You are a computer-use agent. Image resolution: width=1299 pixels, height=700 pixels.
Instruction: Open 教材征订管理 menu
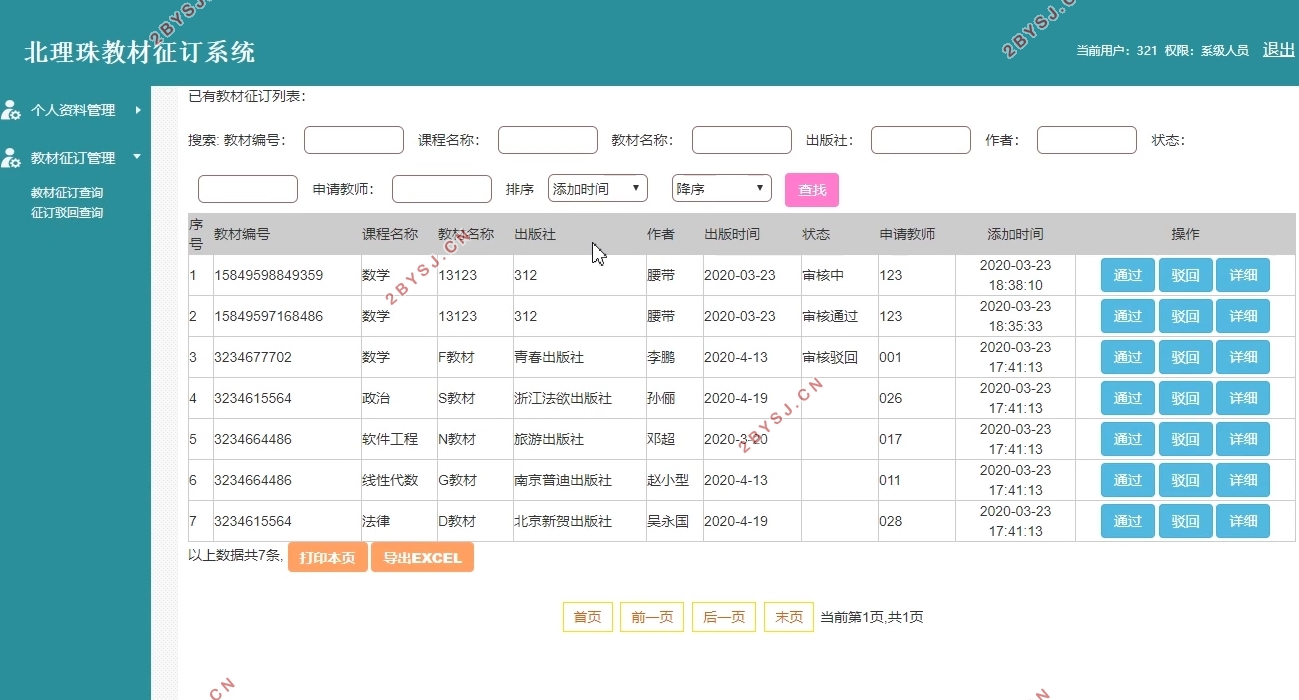coord(73,158)
